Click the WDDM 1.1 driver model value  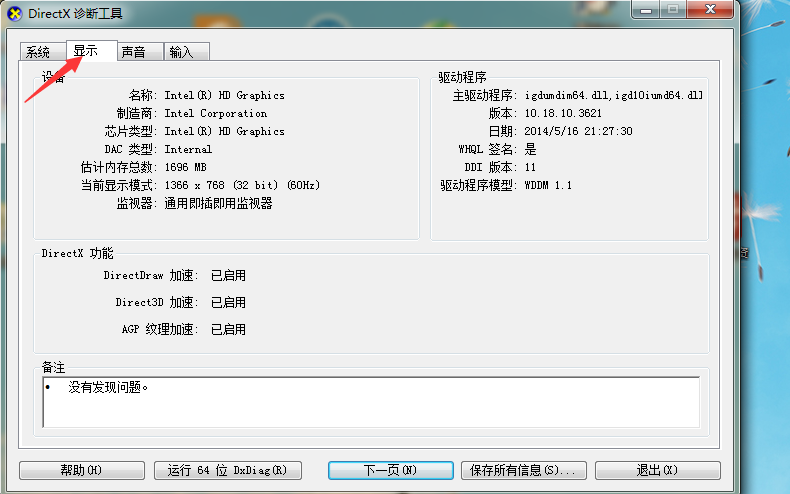pos(548,186)
